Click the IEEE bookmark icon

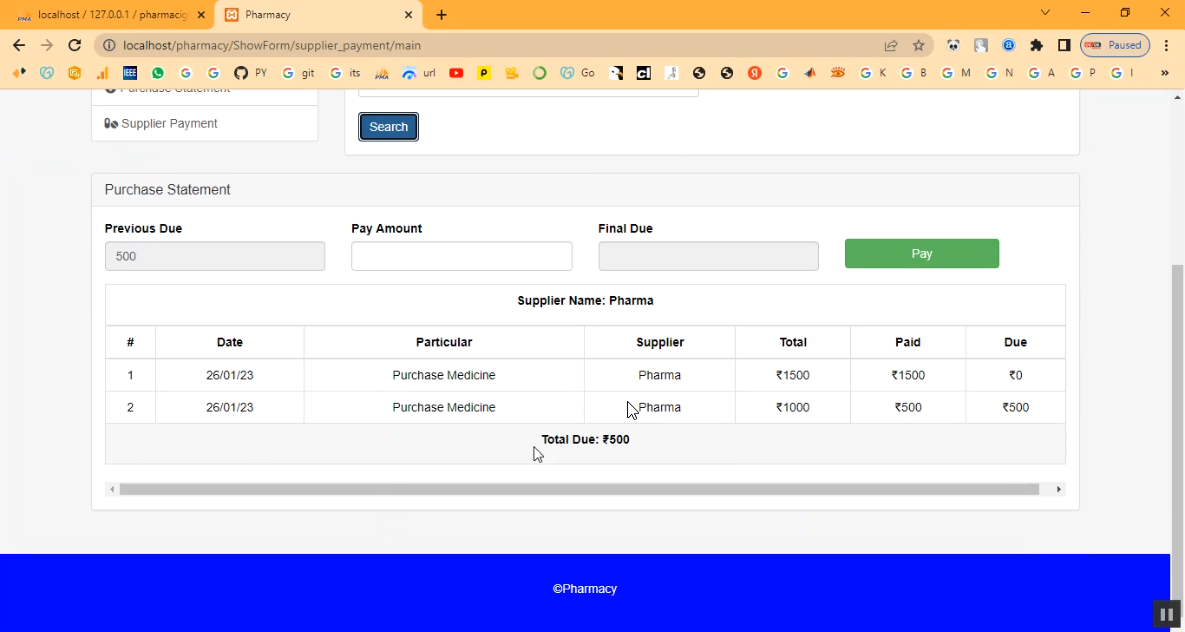point(130,73)
